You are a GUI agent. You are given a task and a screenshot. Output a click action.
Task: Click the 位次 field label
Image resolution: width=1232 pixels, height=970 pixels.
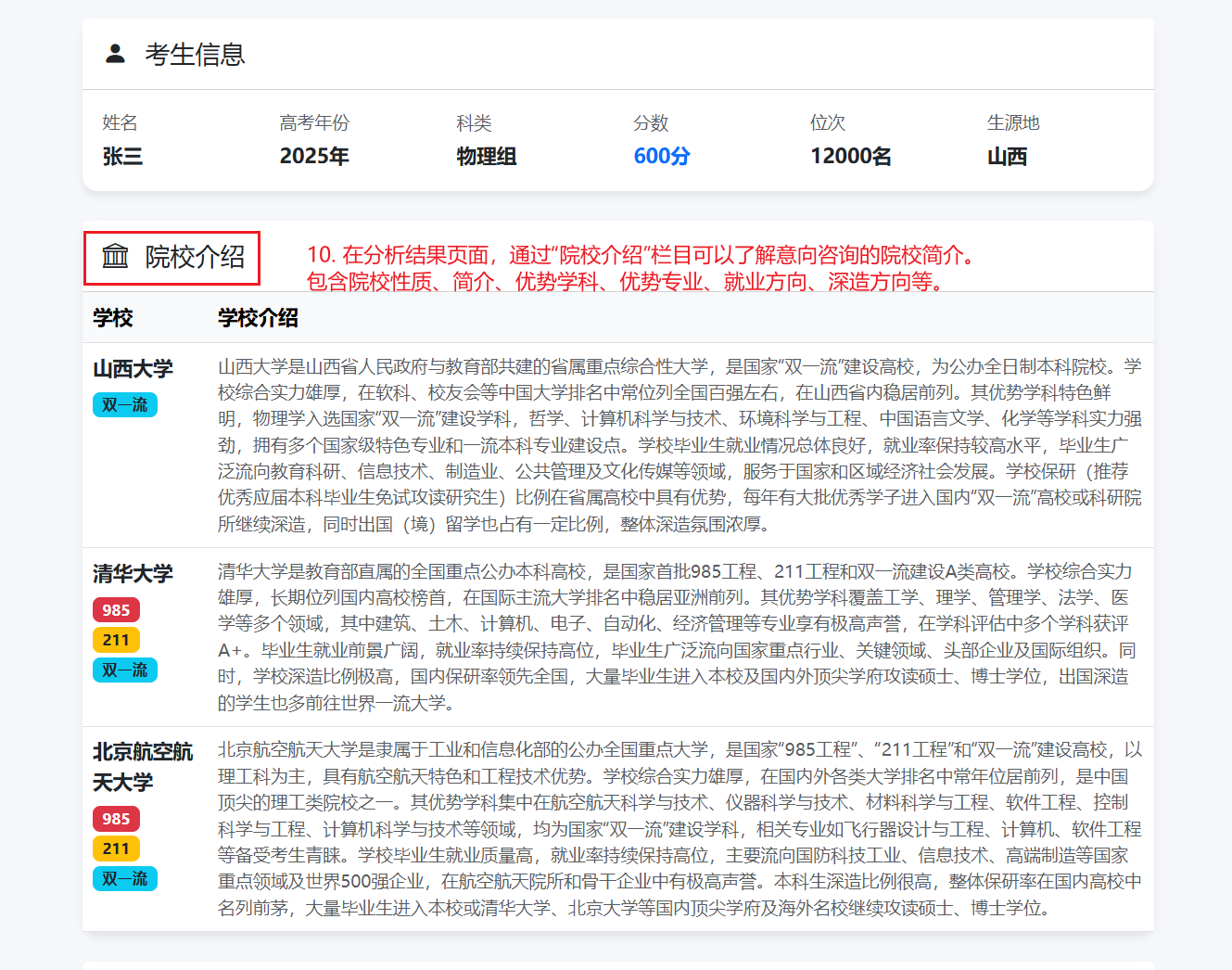point(828,122)
